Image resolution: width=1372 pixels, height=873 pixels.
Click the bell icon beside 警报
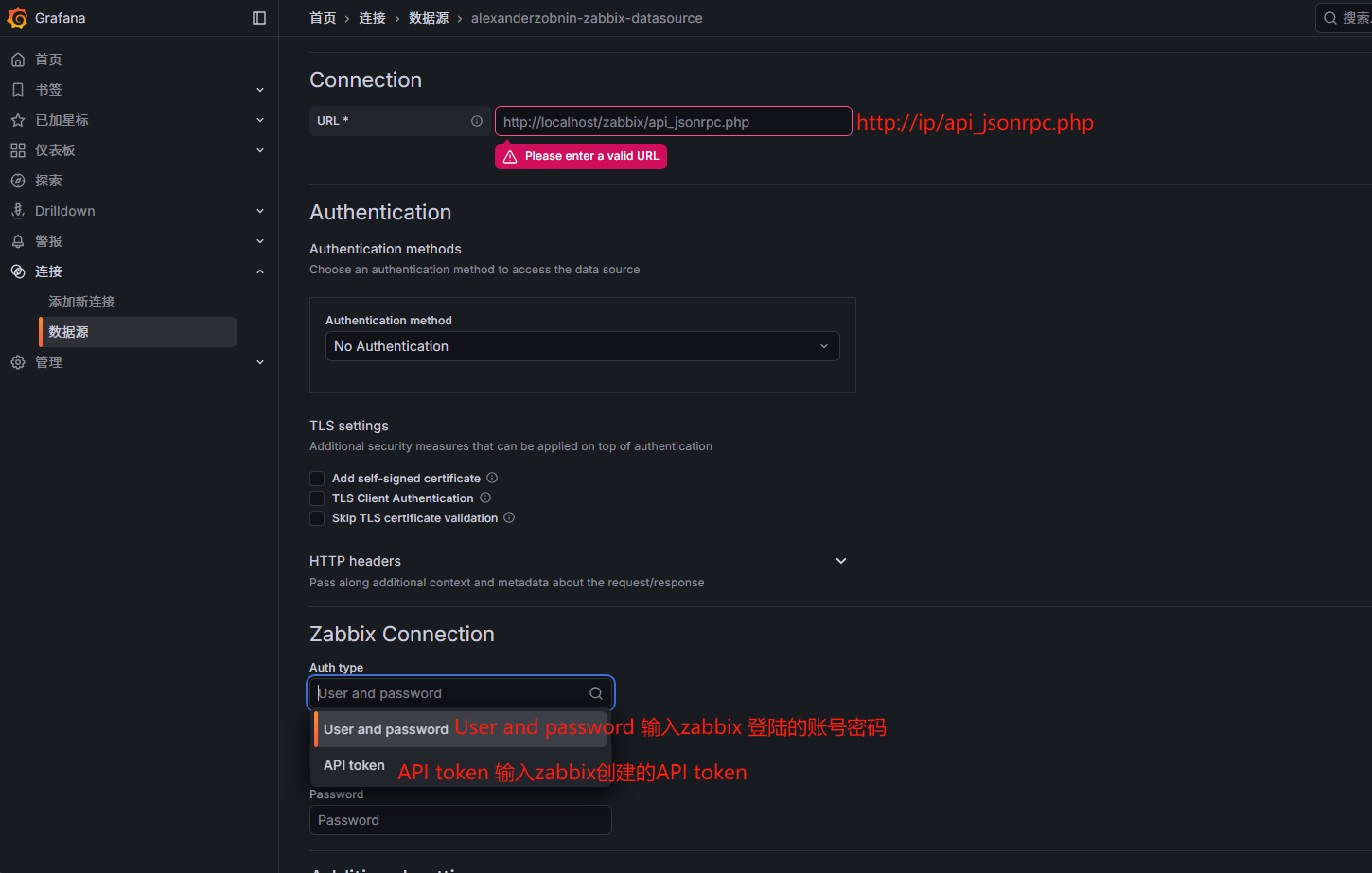pyautogui.click(x=18, y=241)
